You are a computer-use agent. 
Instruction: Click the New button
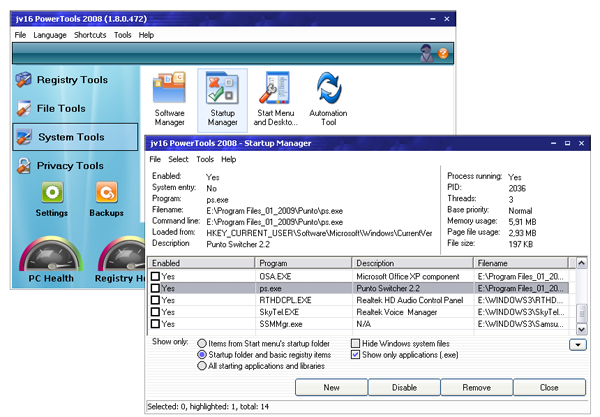pos(331,388)
